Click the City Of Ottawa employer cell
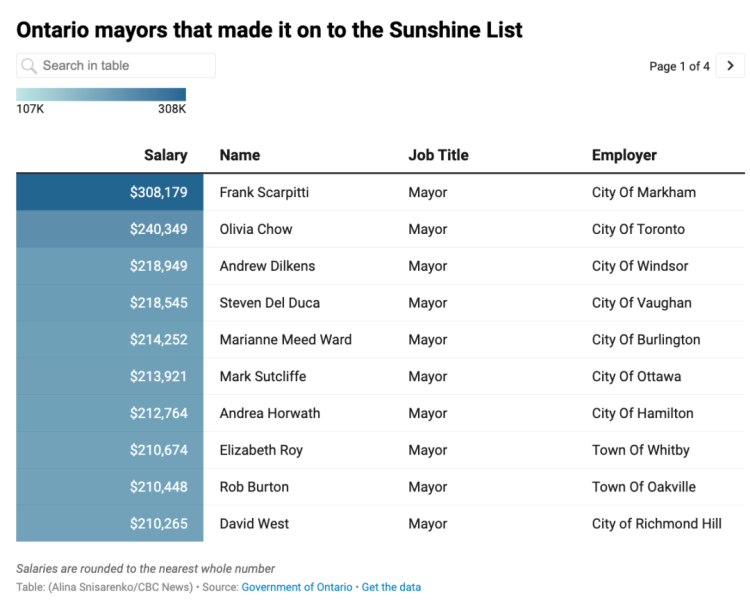This screenshot has width=750, height=604. coord(636,377)
